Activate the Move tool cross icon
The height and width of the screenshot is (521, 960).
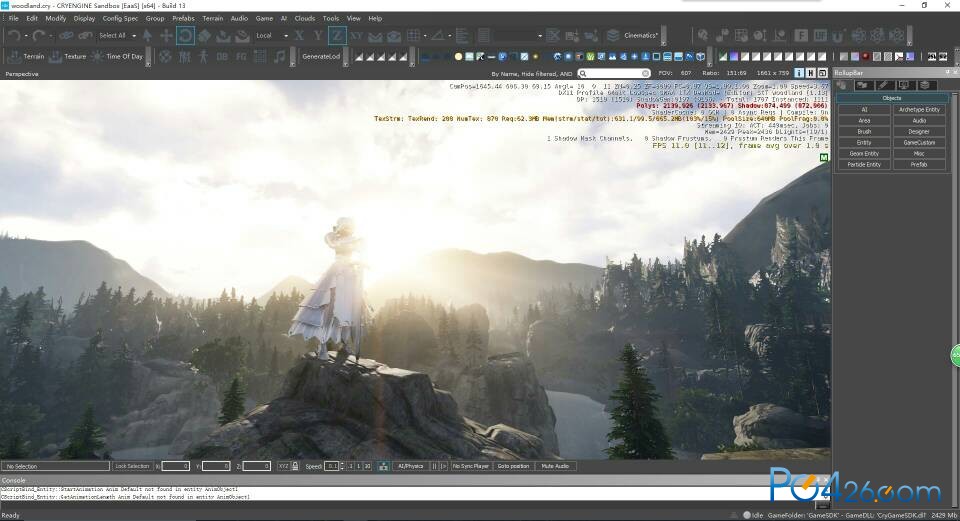pyautogui.click(x=166, y=36)
